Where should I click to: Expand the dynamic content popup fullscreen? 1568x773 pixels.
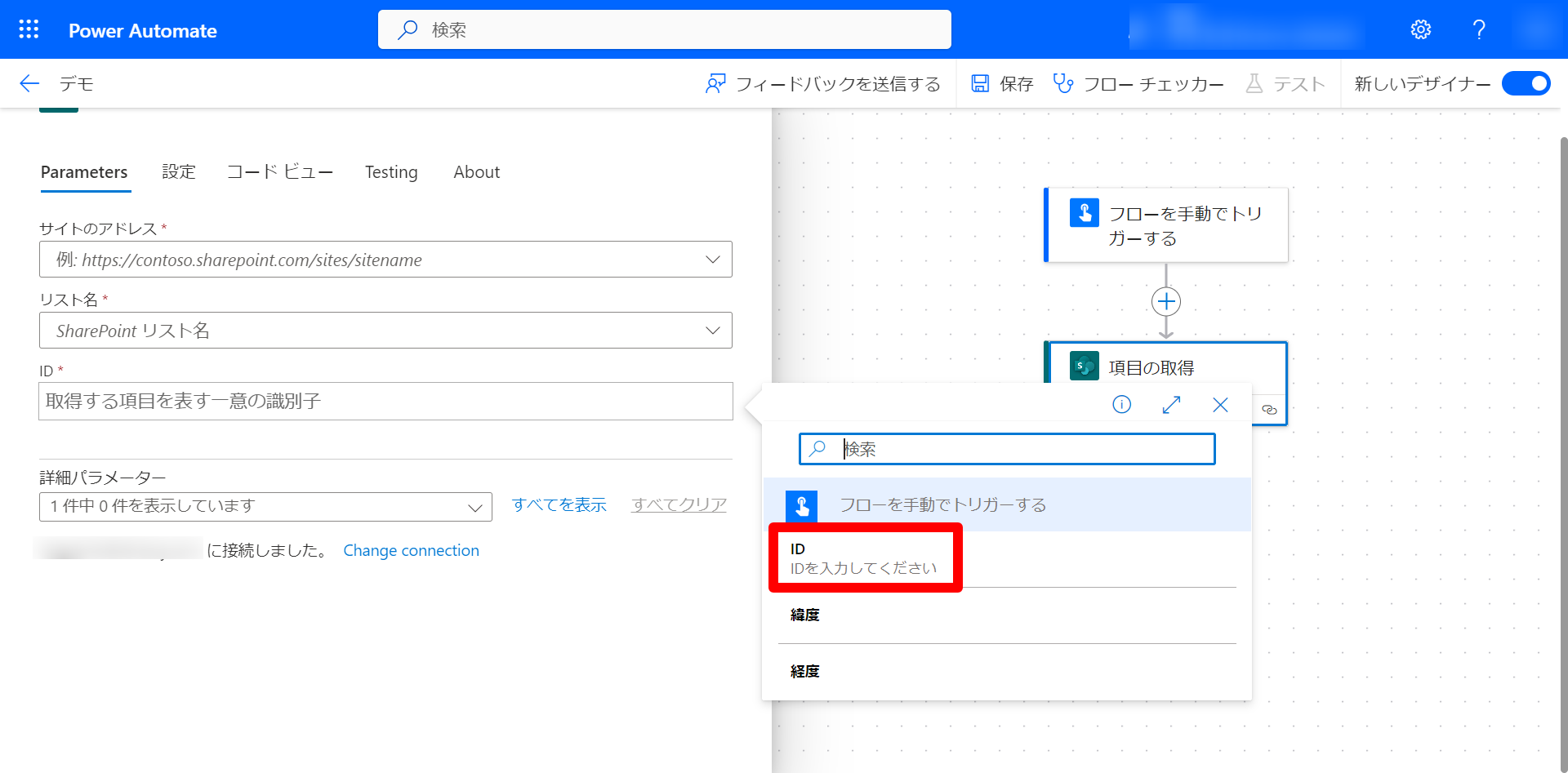click(1171, 404)
